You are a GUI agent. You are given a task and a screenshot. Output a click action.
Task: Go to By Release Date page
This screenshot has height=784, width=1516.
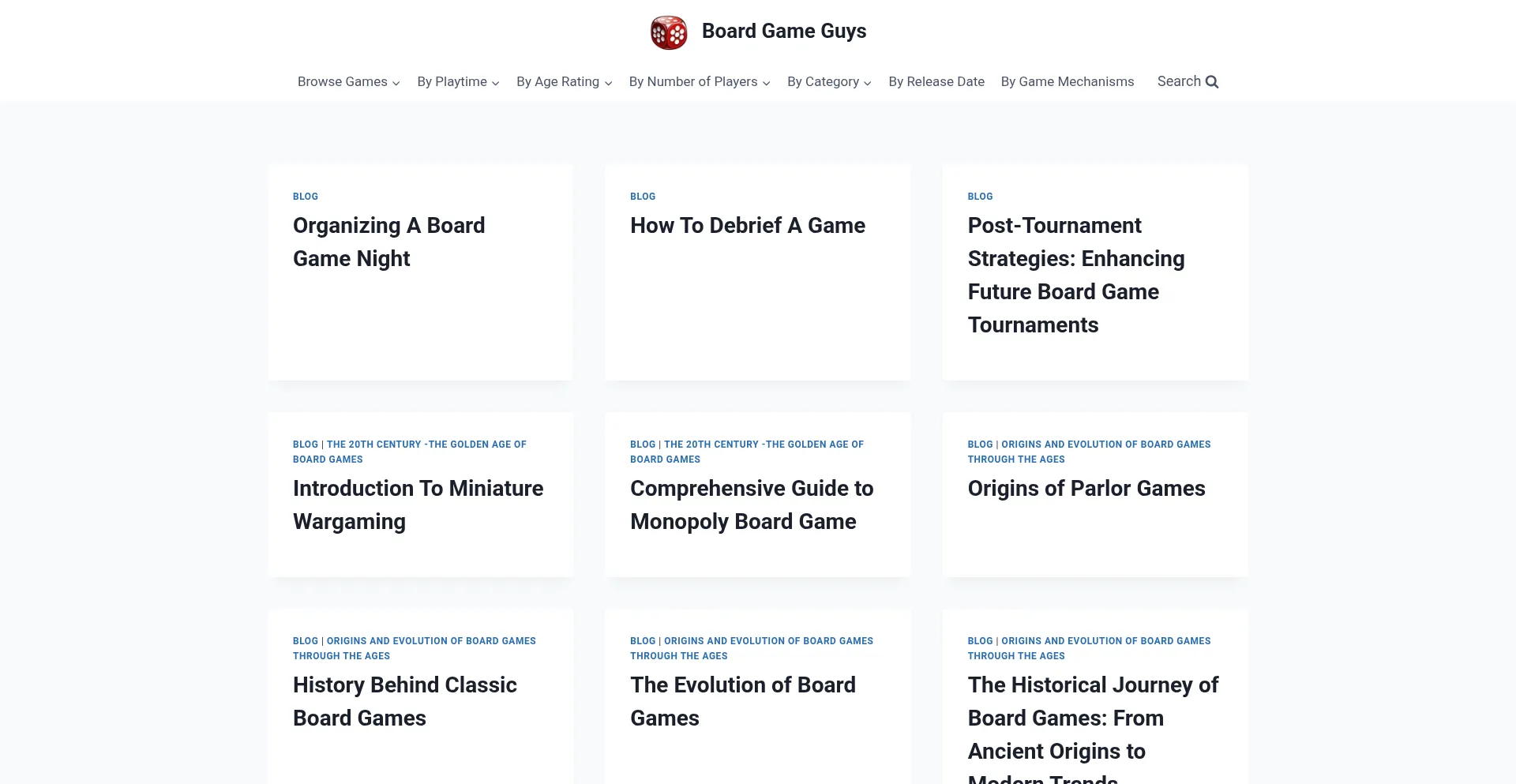pyautogui.click(x=936, y=82)
